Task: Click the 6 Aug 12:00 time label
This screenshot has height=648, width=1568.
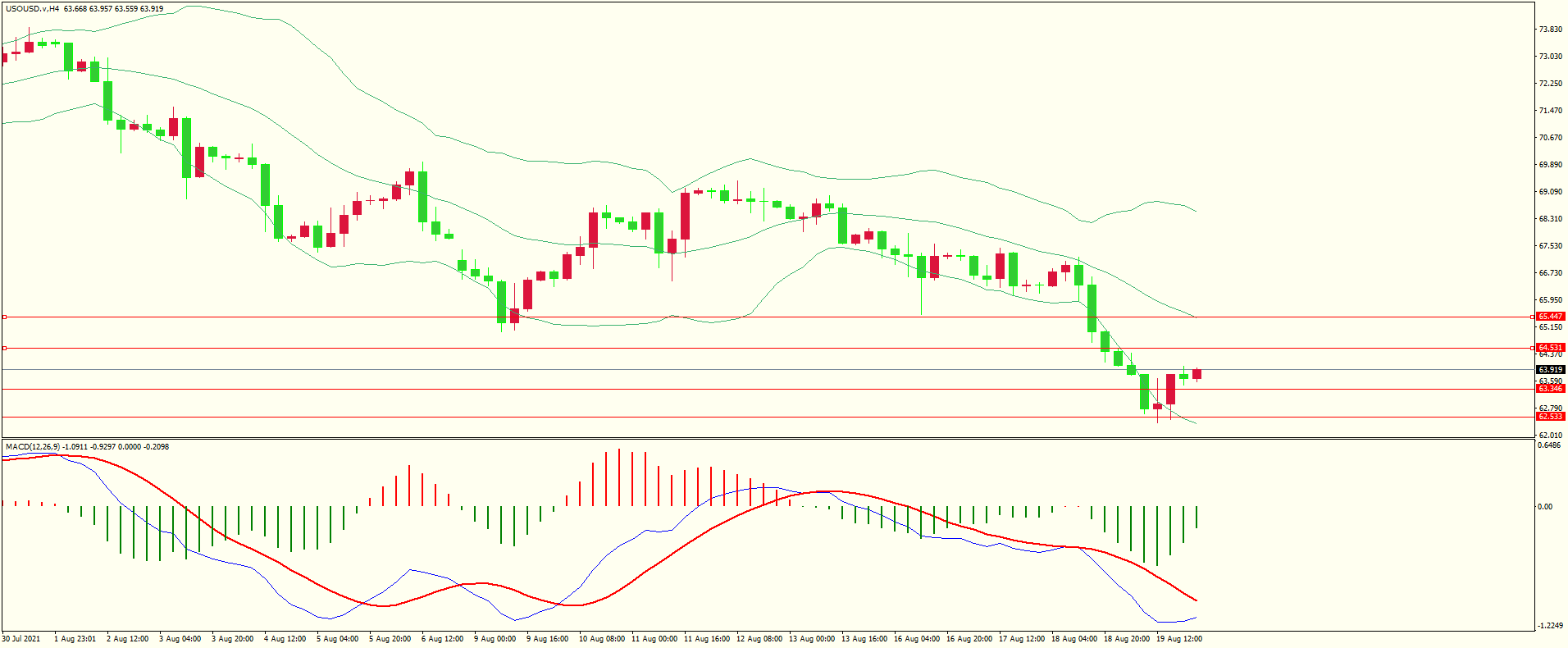Action: [x=442, y=639]
